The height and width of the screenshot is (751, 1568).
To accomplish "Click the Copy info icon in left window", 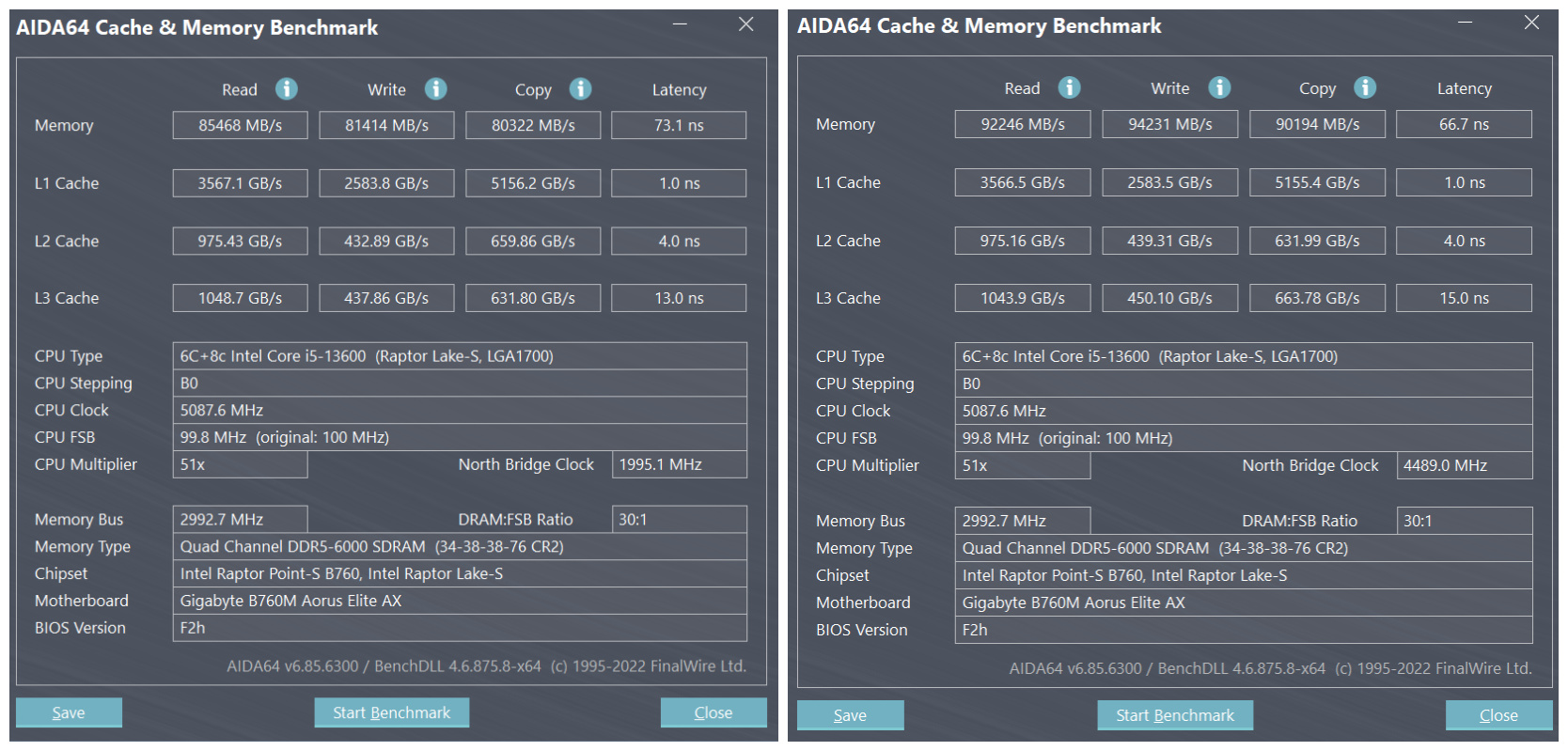I will click(581, 89).
